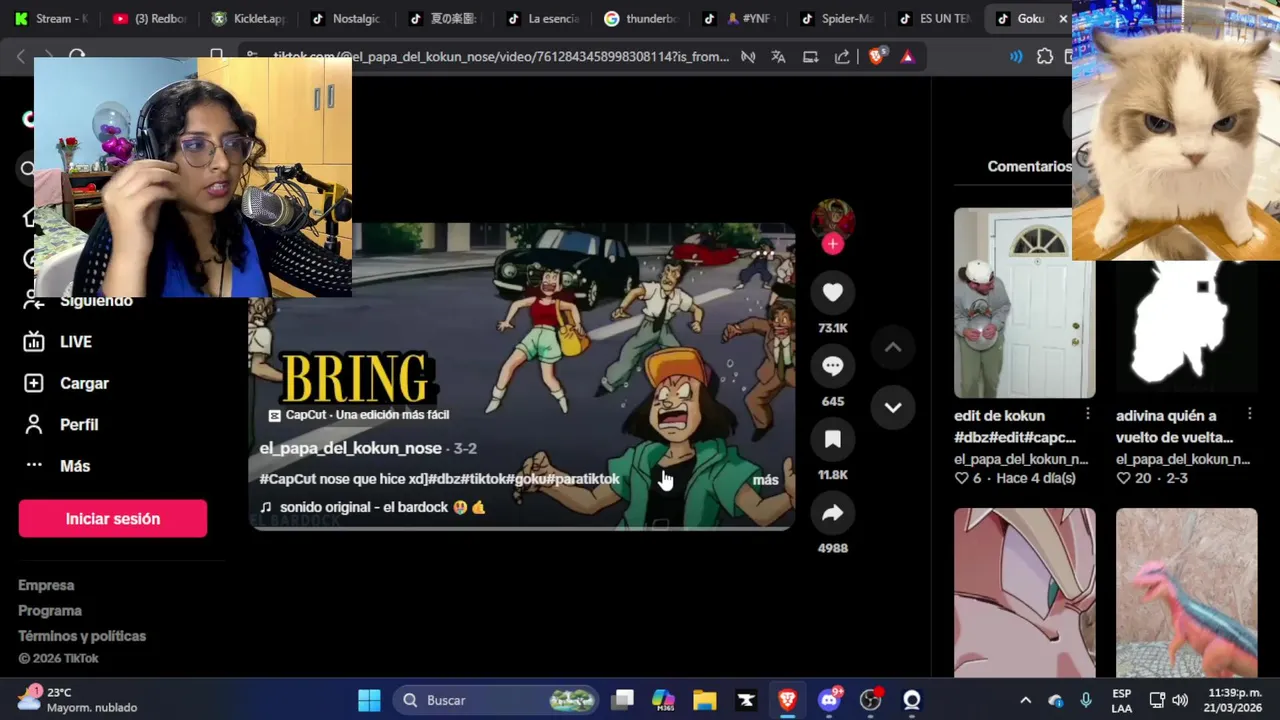Switch to the Stream browser tab
Screen dimensions: 1280x720
click(50, 18)
